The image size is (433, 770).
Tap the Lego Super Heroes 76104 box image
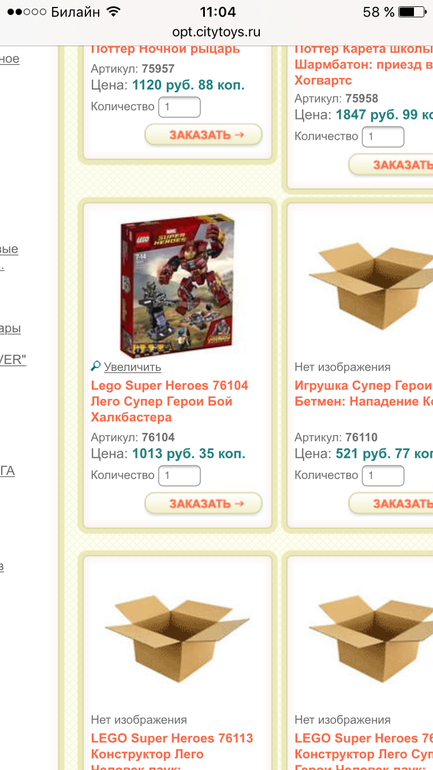click(x=177, y=283)
